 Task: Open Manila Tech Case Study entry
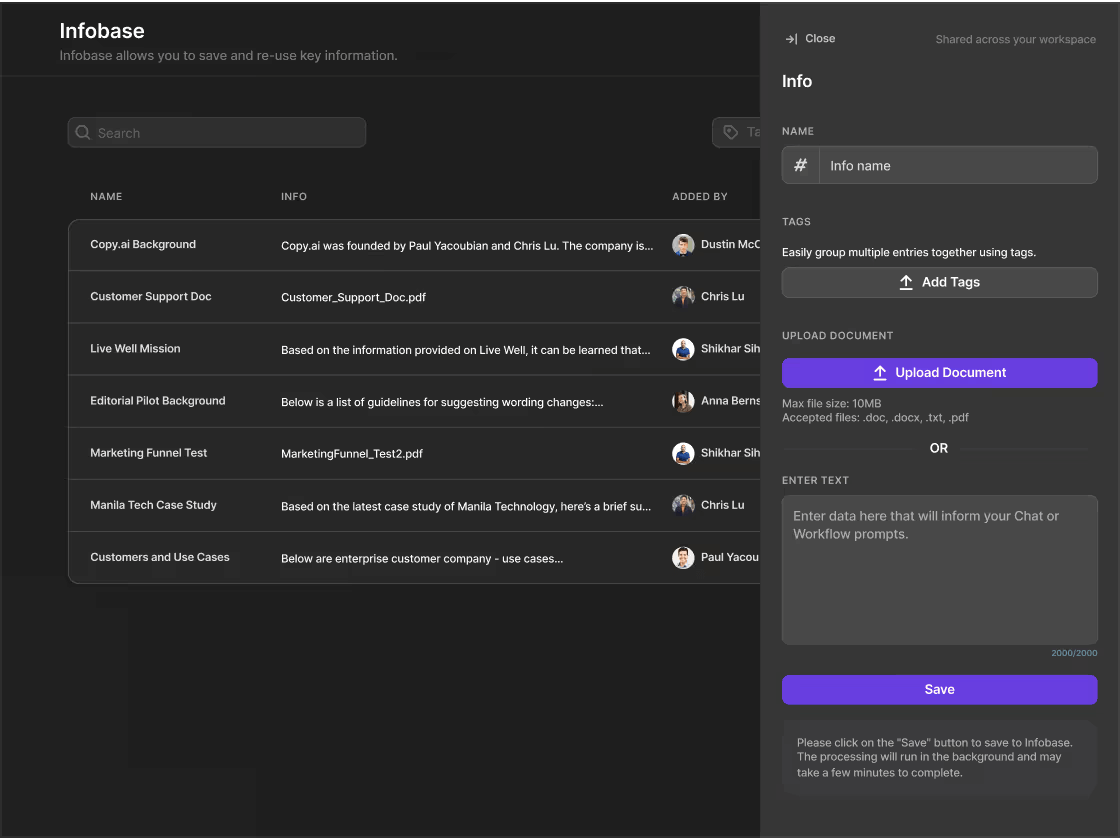pos(153,505)
